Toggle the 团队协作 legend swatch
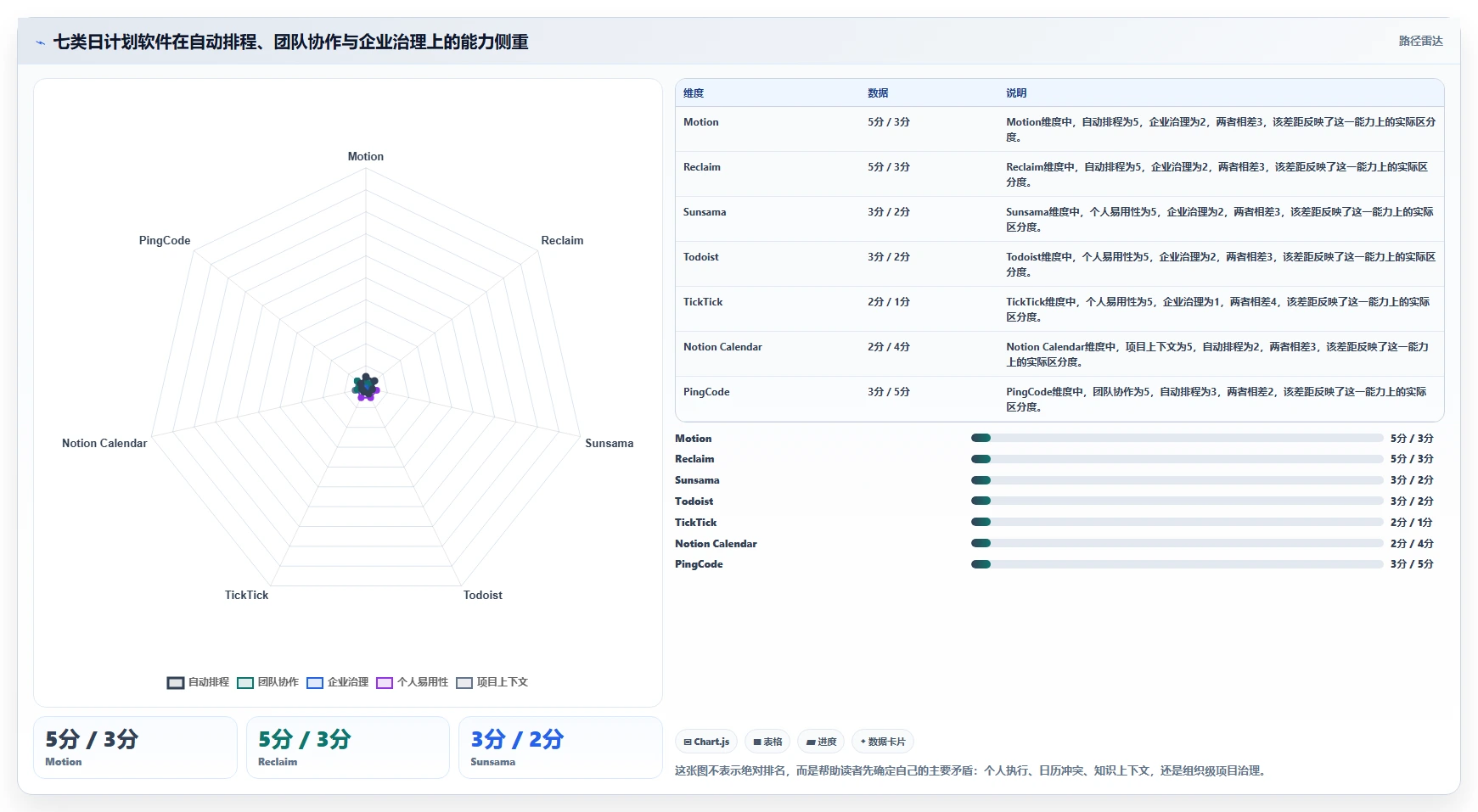 tap(245, 683)
